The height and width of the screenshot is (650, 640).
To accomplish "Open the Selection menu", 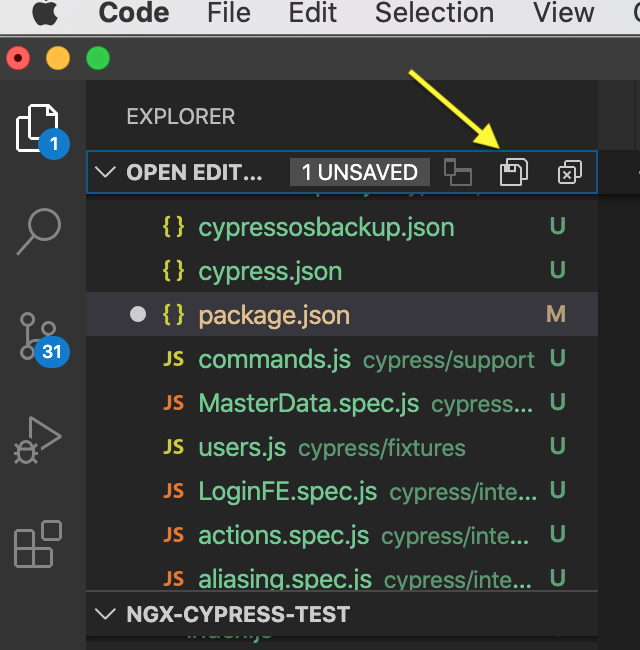I will [x=434, y=13].
